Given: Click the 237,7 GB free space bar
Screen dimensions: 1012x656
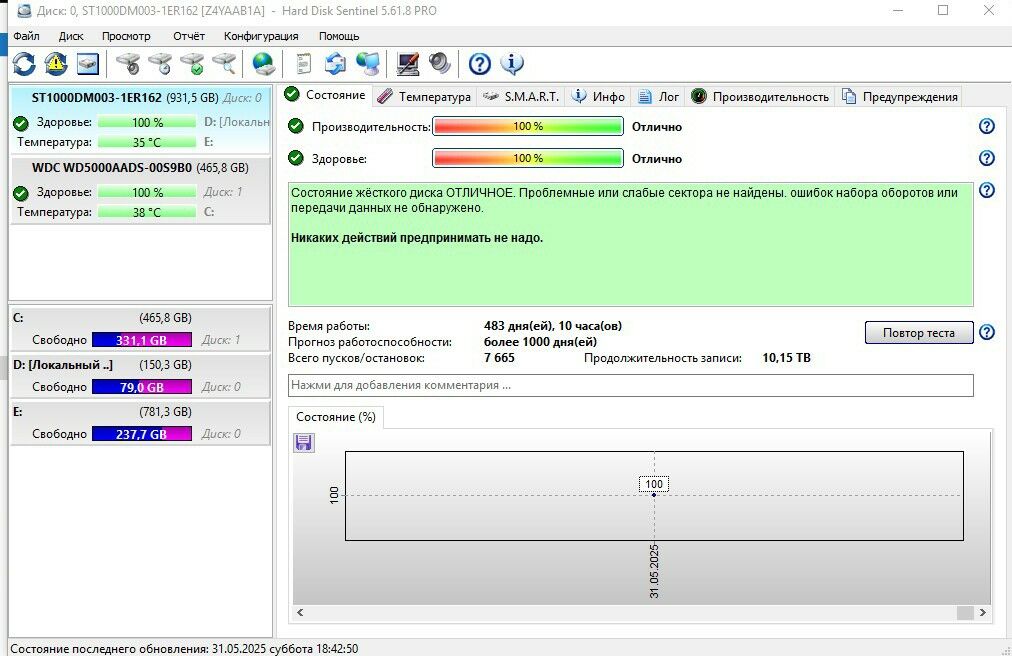Looking at the screenshot, I should click(x=141, y=434).
